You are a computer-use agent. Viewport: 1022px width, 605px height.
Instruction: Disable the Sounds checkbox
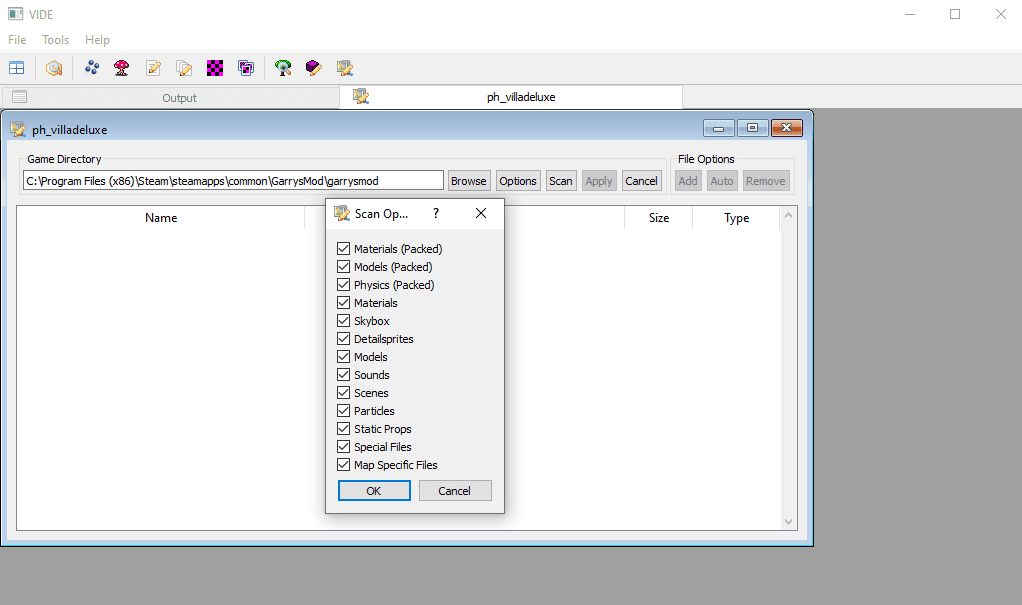coord(343,375)
